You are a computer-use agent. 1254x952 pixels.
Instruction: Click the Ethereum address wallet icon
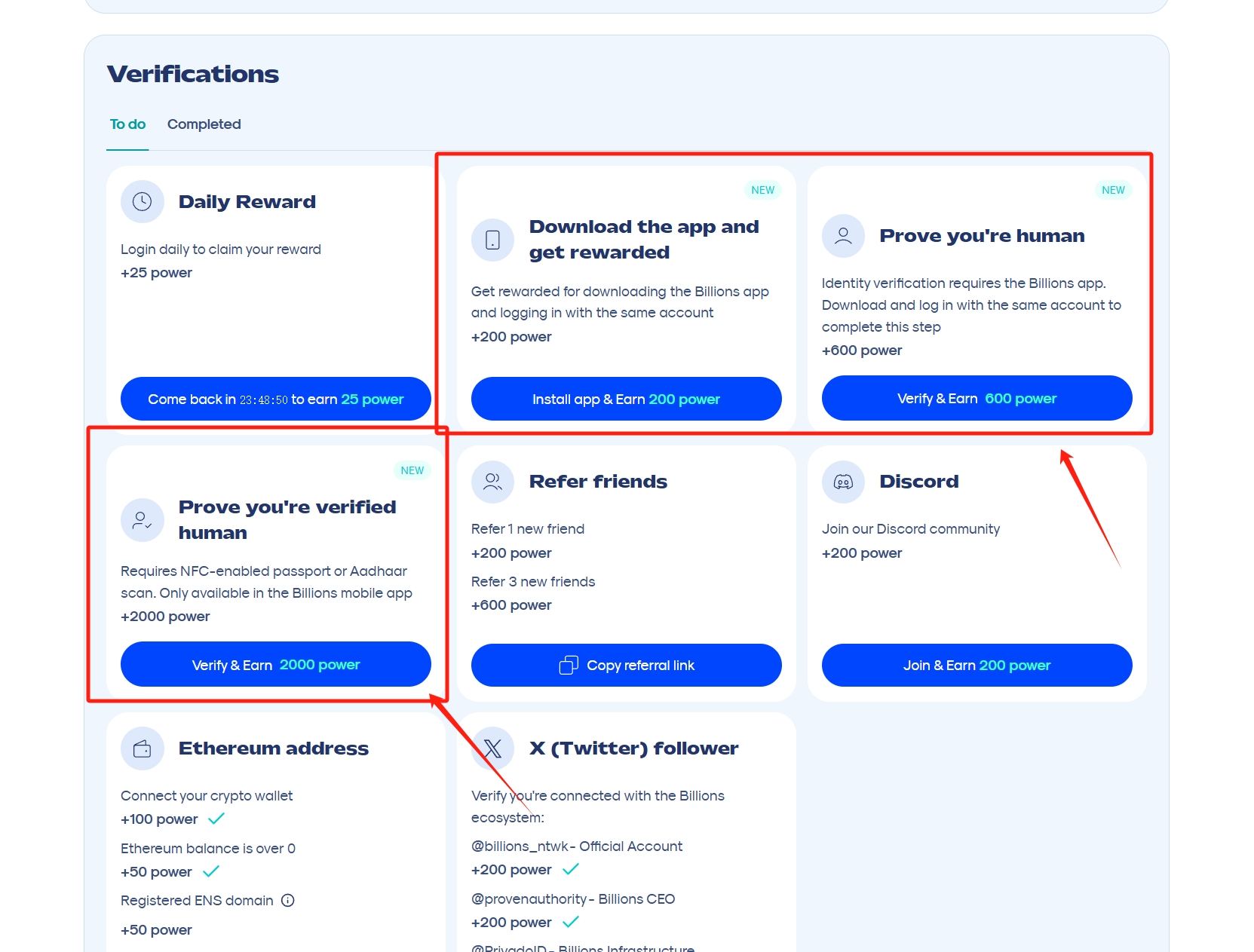tap(142, 748)
